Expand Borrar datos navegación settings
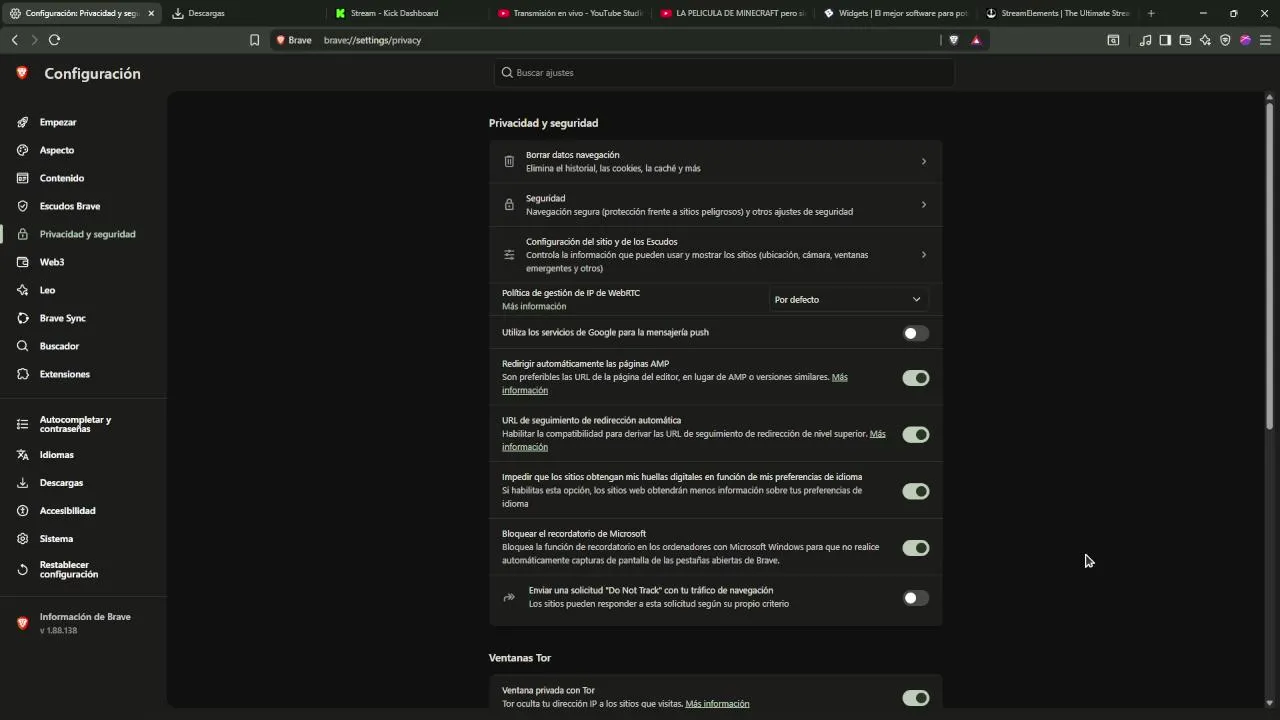The image size is (1280, 720). pyautogui.click(x=715, y=161)
